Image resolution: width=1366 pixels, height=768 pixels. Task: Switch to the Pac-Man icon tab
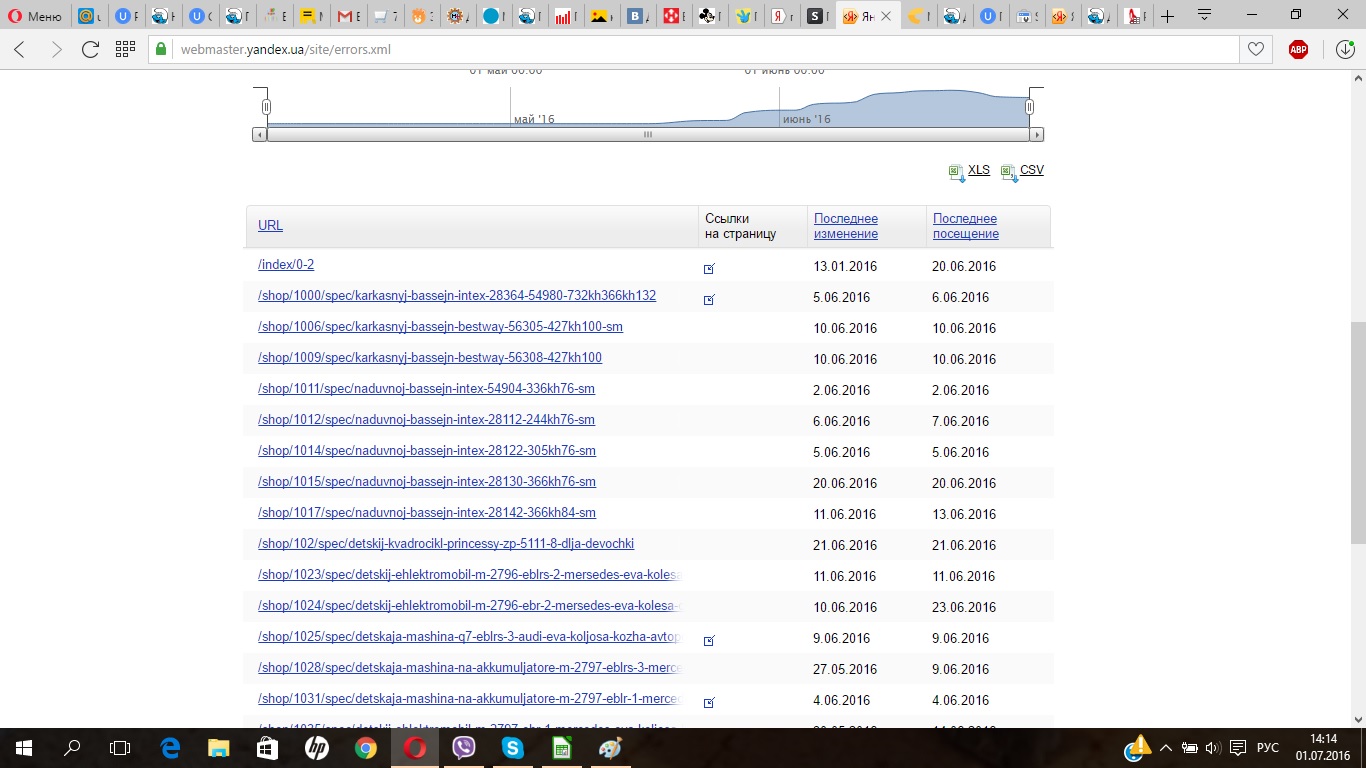point(917,16)
